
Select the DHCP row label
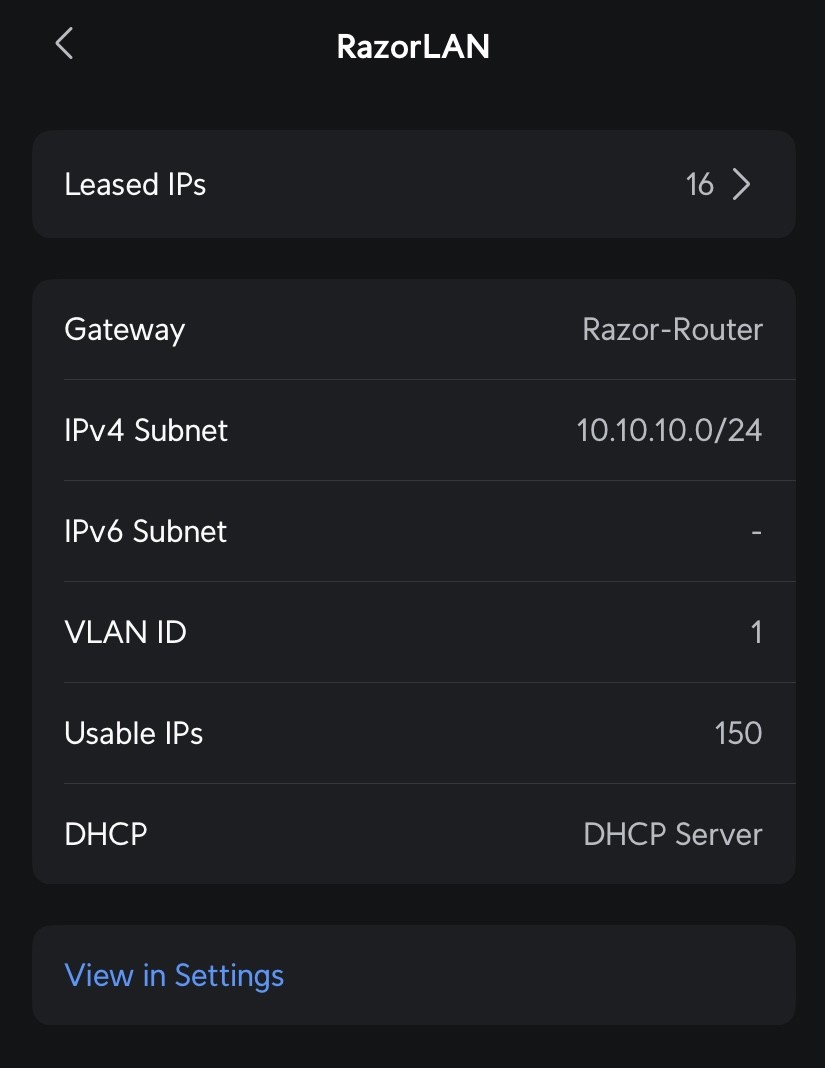105,835
